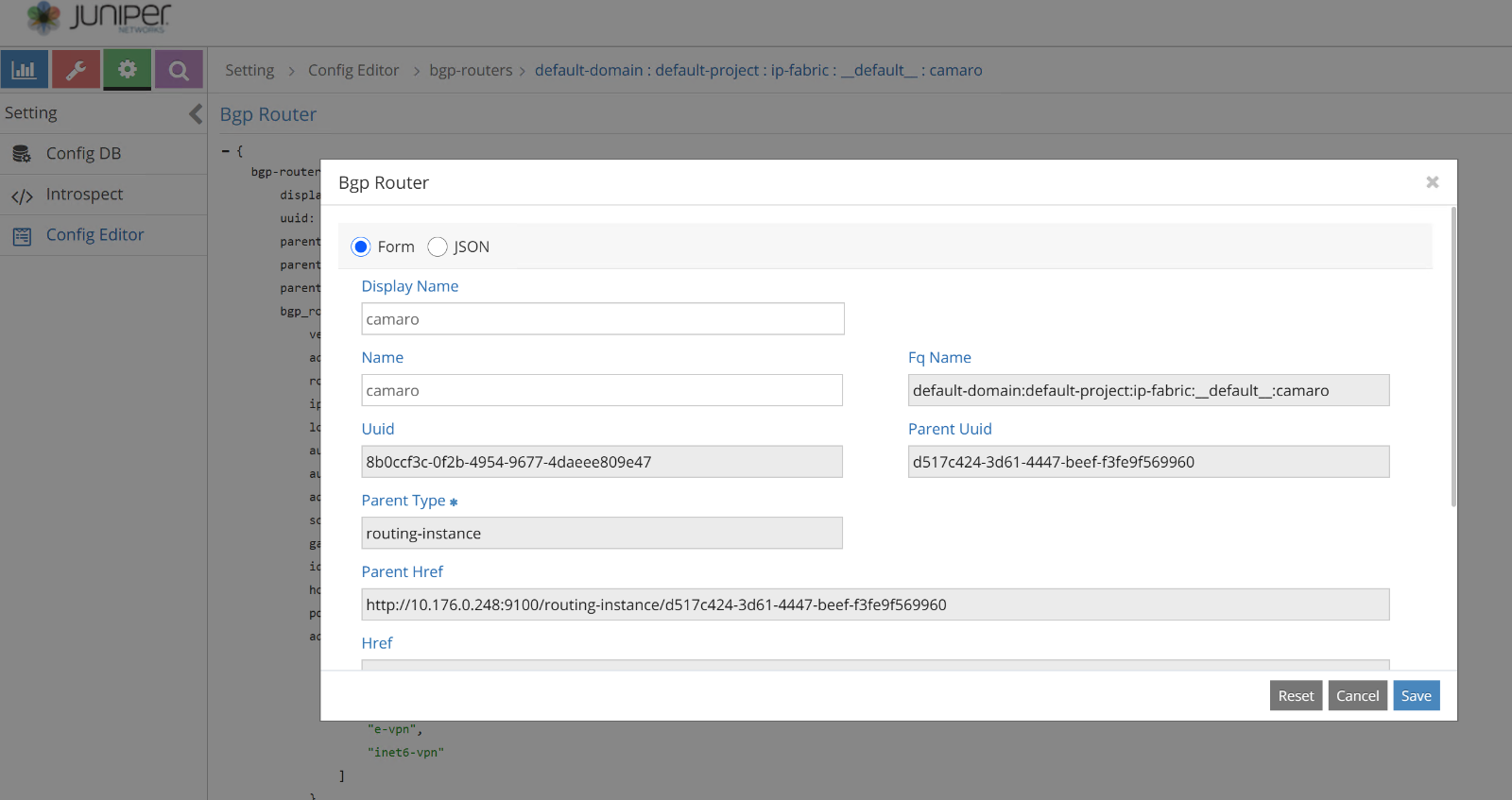Image resolution: width=1512 pixels, height=800 pixels.
Task: Click the Parent Type label
Action: coord(404,501)
